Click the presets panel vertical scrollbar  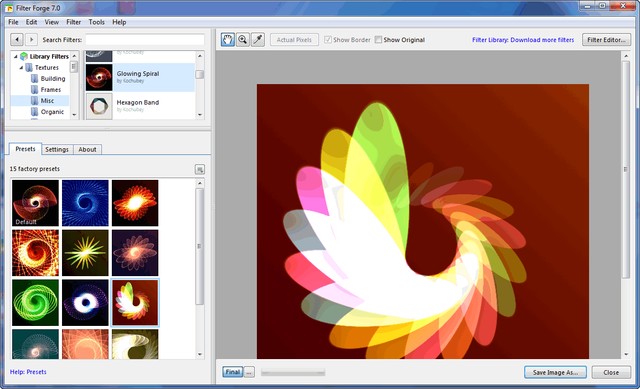[x=200, y=246]
